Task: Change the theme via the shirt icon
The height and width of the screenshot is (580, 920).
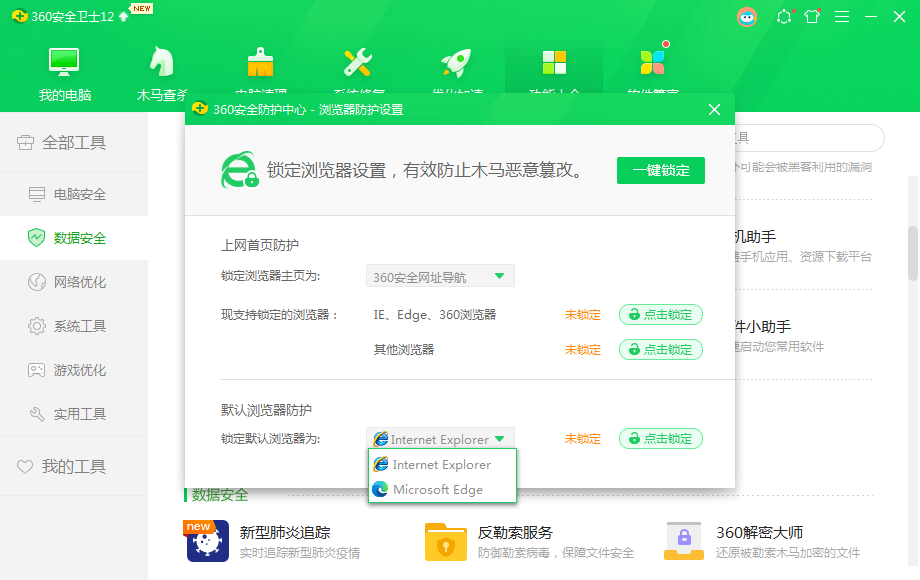Action: (x=811, y=16)
